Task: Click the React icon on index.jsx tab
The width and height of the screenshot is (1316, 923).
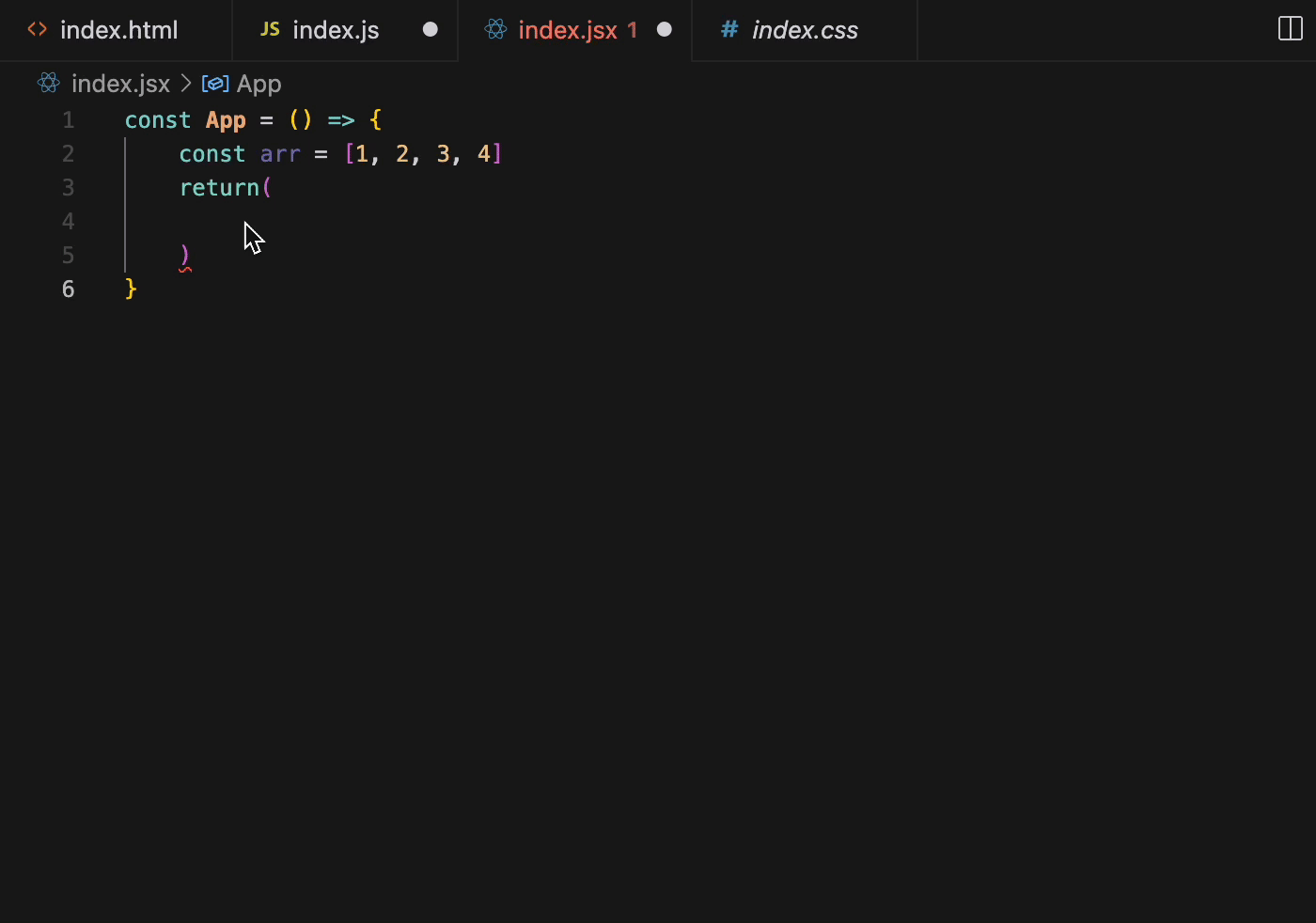Action: 495,29
